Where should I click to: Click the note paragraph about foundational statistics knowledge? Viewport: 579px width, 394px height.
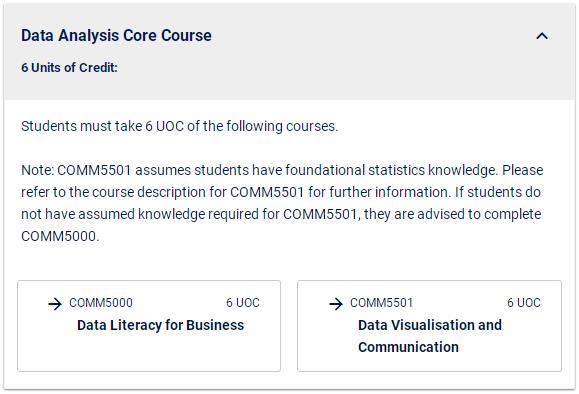pyautogui.click(x=282, y=203)
